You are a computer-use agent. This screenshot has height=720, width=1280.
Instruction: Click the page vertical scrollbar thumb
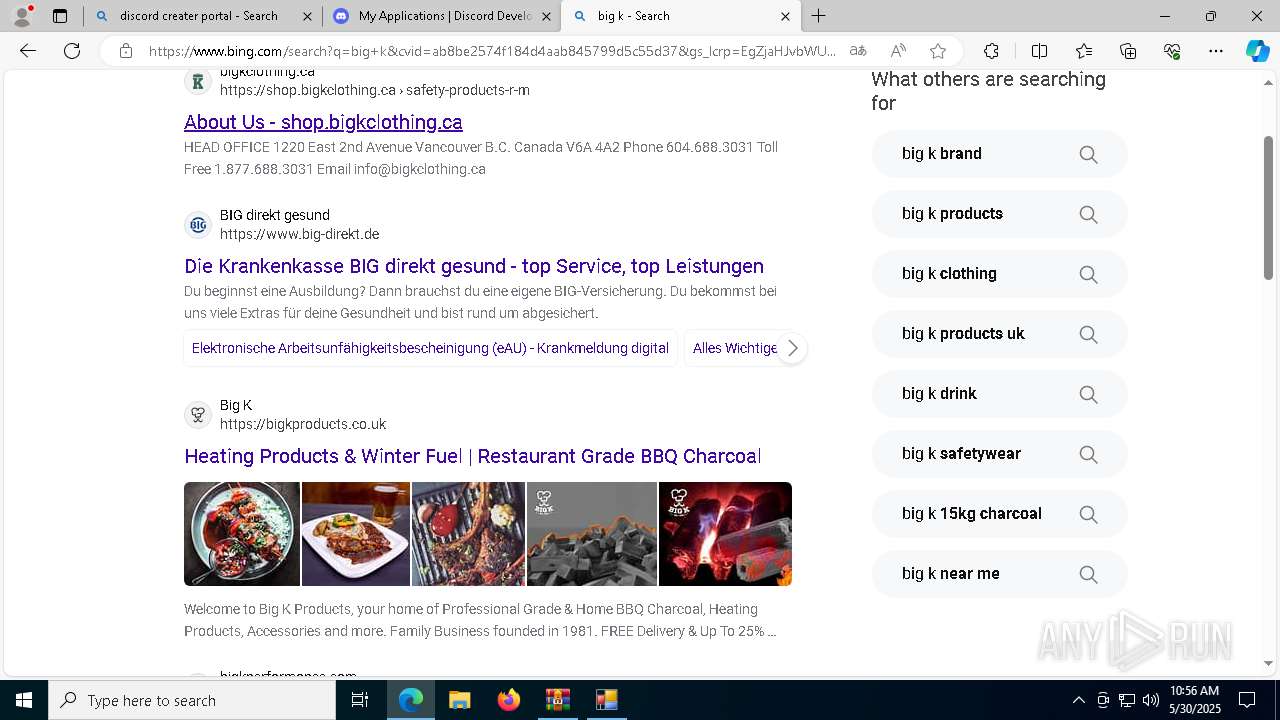coord(1268,207)
